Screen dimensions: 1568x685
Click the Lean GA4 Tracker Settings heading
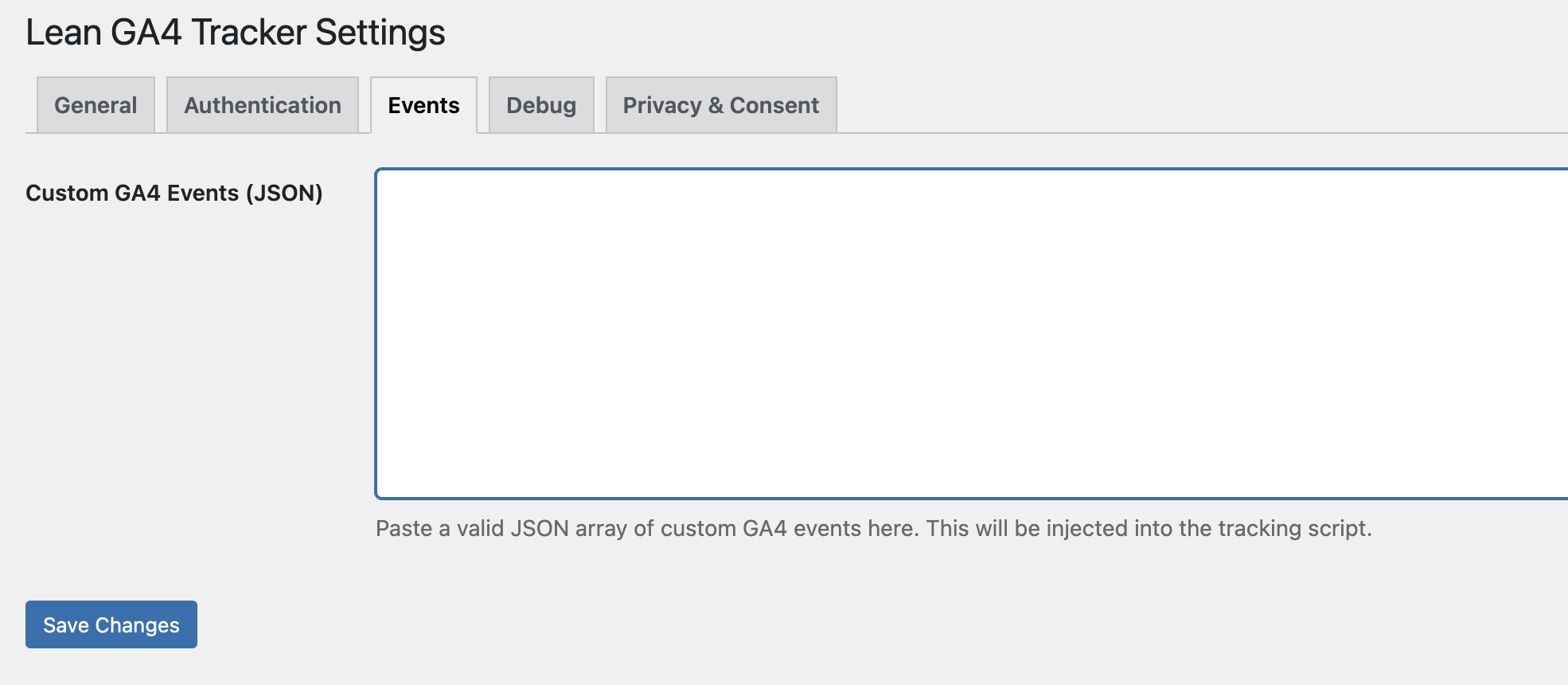click(x=236, y=33)
